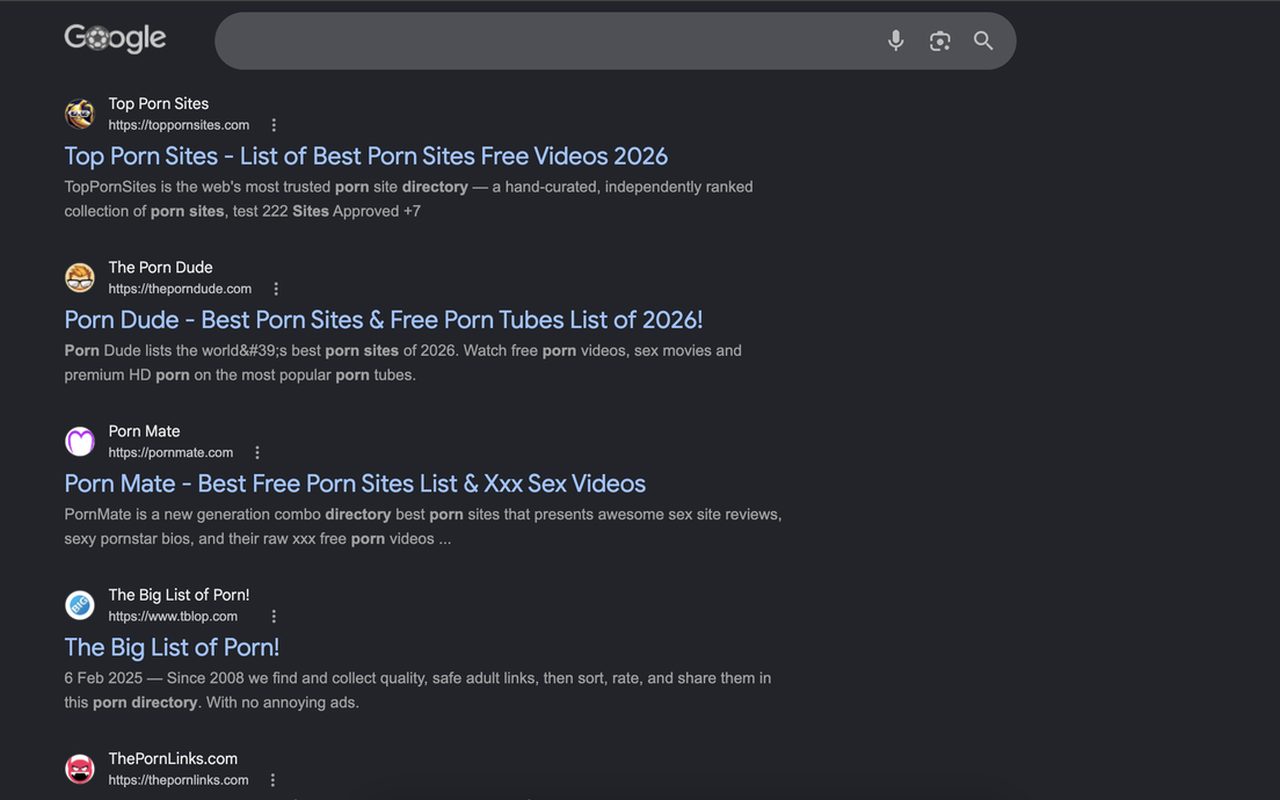Open more options next to www.tblop.com URL
This screenshot has width=1280, height=800.
[274, 617]
